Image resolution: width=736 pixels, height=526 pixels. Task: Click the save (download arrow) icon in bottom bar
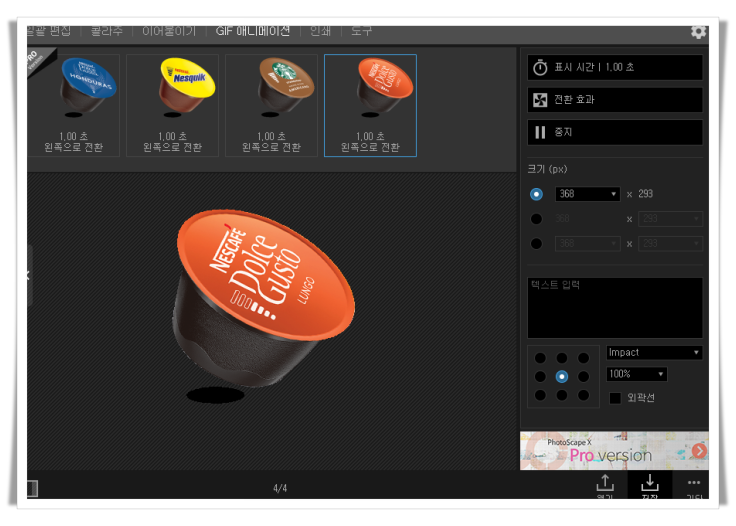650,482
